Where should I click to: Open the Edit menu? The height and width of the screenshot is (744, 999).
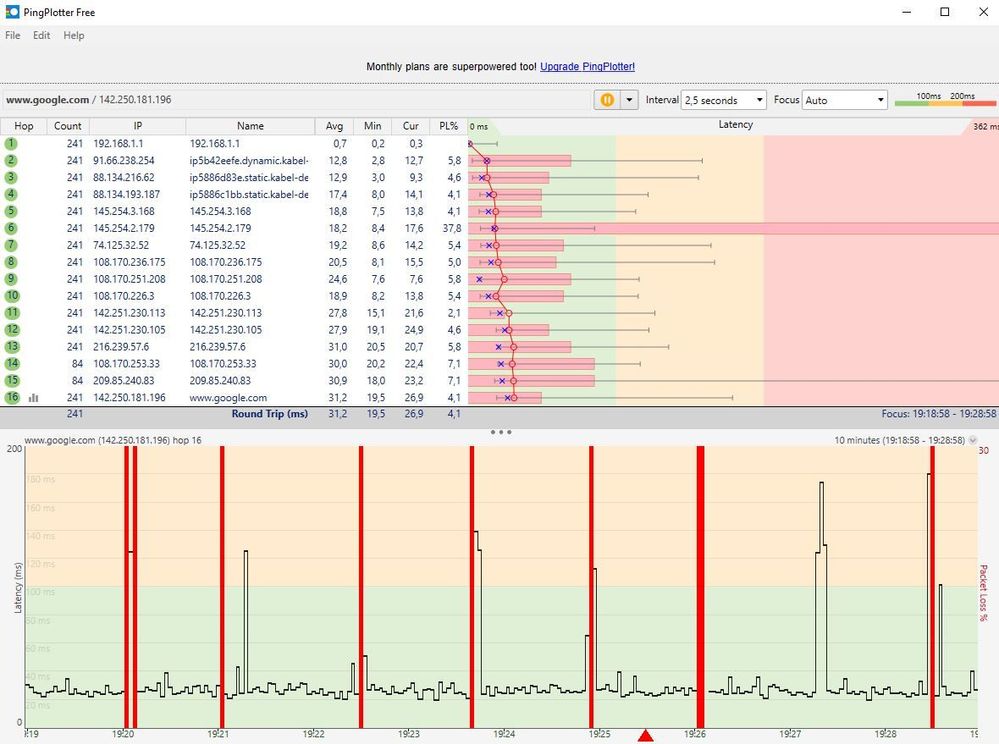point(41,36)
